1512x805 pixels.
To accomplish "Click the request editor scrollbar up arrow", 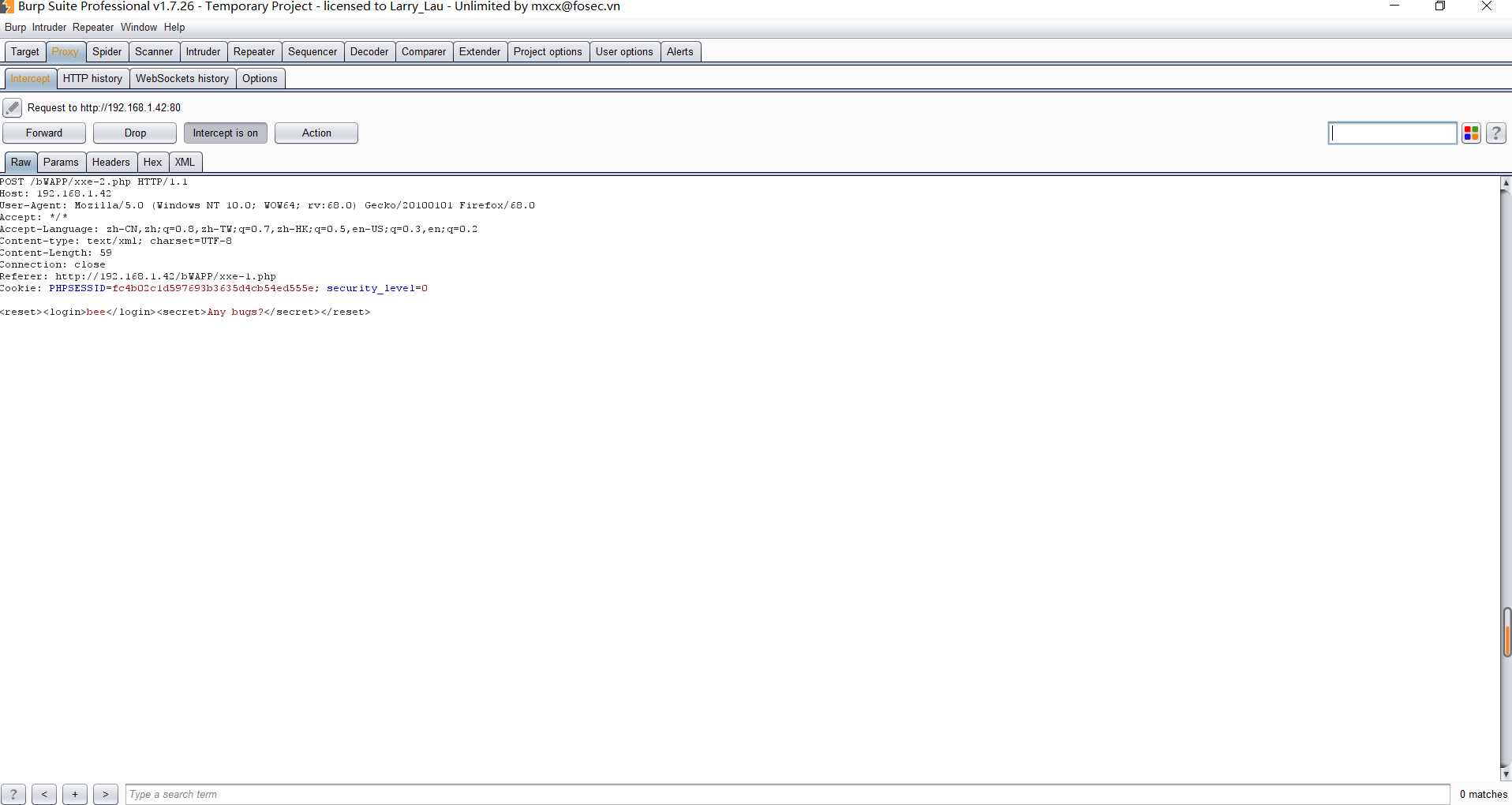I will [x=1505, y=183].
